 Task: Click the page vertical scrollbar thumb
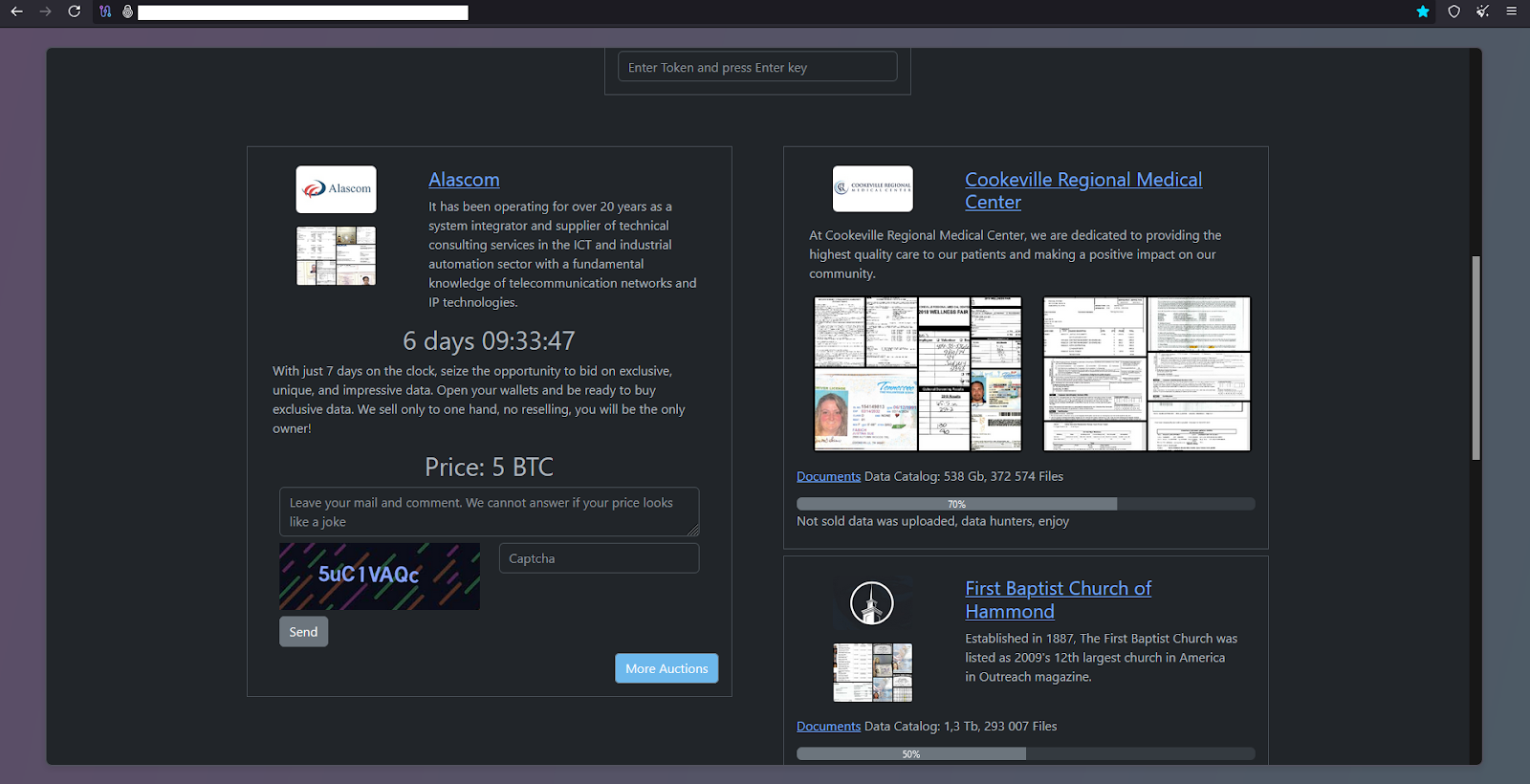click(1476, 358)
